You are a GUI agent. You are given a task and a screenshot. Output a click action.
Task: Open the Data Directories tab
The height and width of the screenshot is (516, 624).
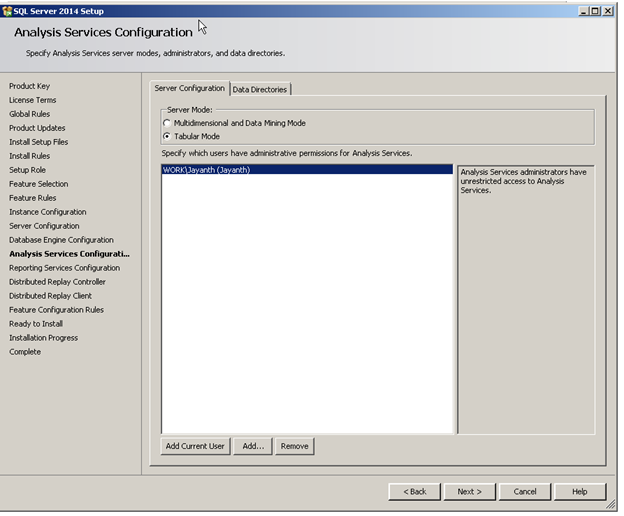click(260, 90)
